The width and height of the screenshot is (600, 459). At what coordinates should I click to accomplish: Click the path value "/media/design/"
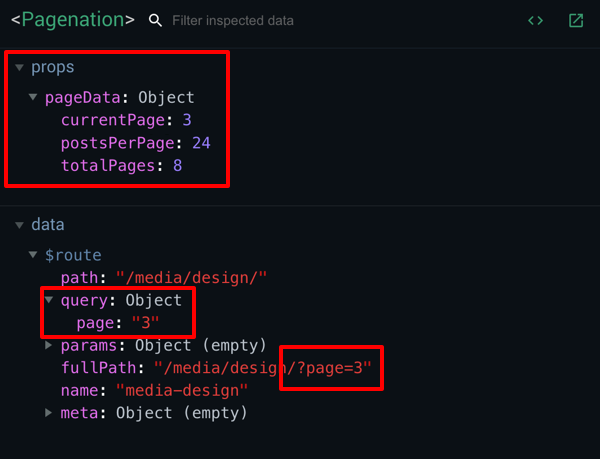click(191, 277)
